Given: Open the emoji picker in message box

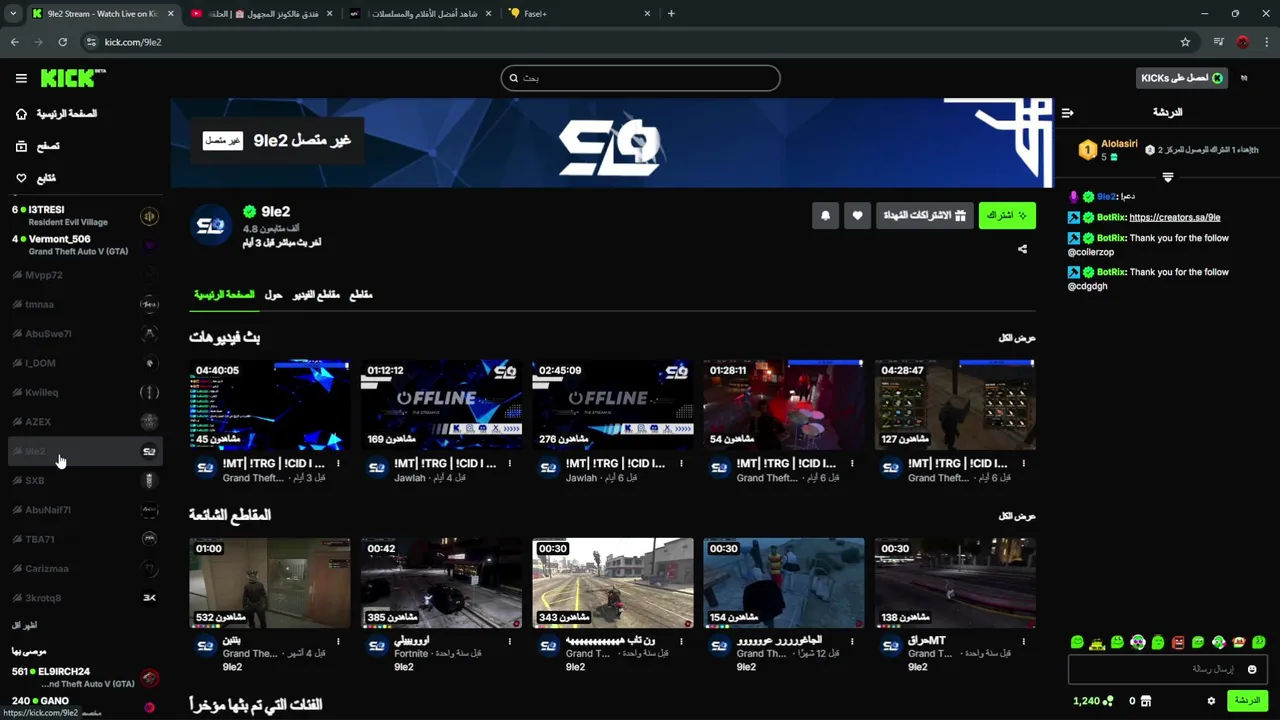Looking at the screenshot, I should pyautogui.click(x=1251, y=669).
